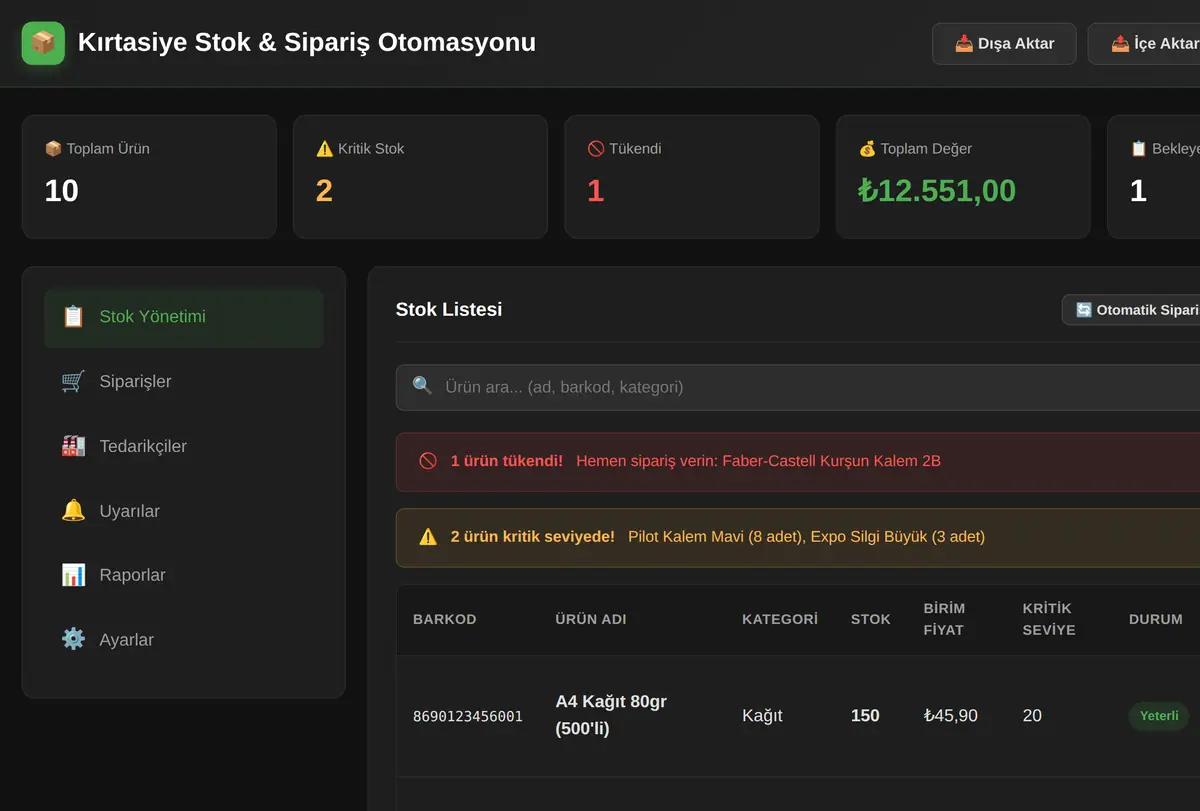Click the Dışa Aktar button
The image size is (1200, 811).
(1004, 44)
